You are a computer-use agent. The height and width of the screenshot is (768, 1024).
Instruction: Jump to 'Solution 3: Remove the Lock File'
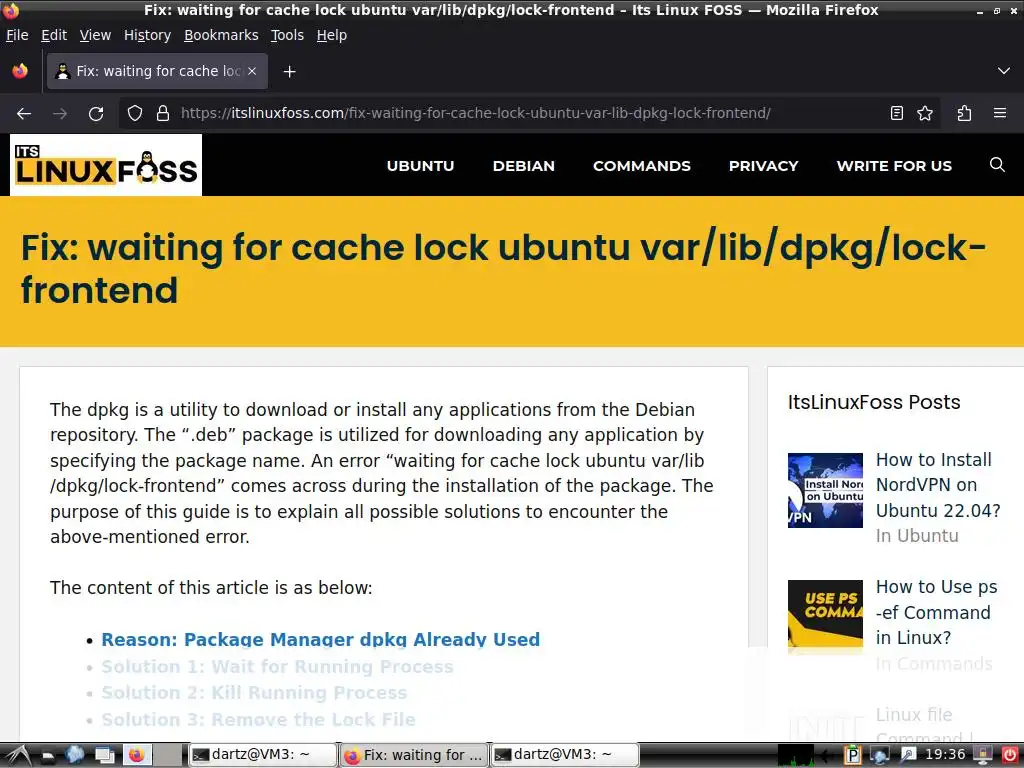click(258, 719)
